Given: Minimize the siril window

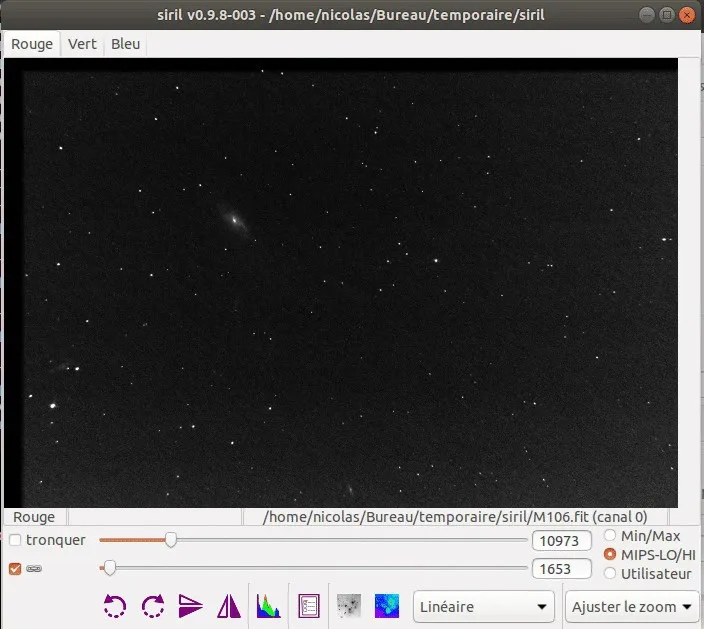Looking at the screenshot, I should click(x=647, y=15).
